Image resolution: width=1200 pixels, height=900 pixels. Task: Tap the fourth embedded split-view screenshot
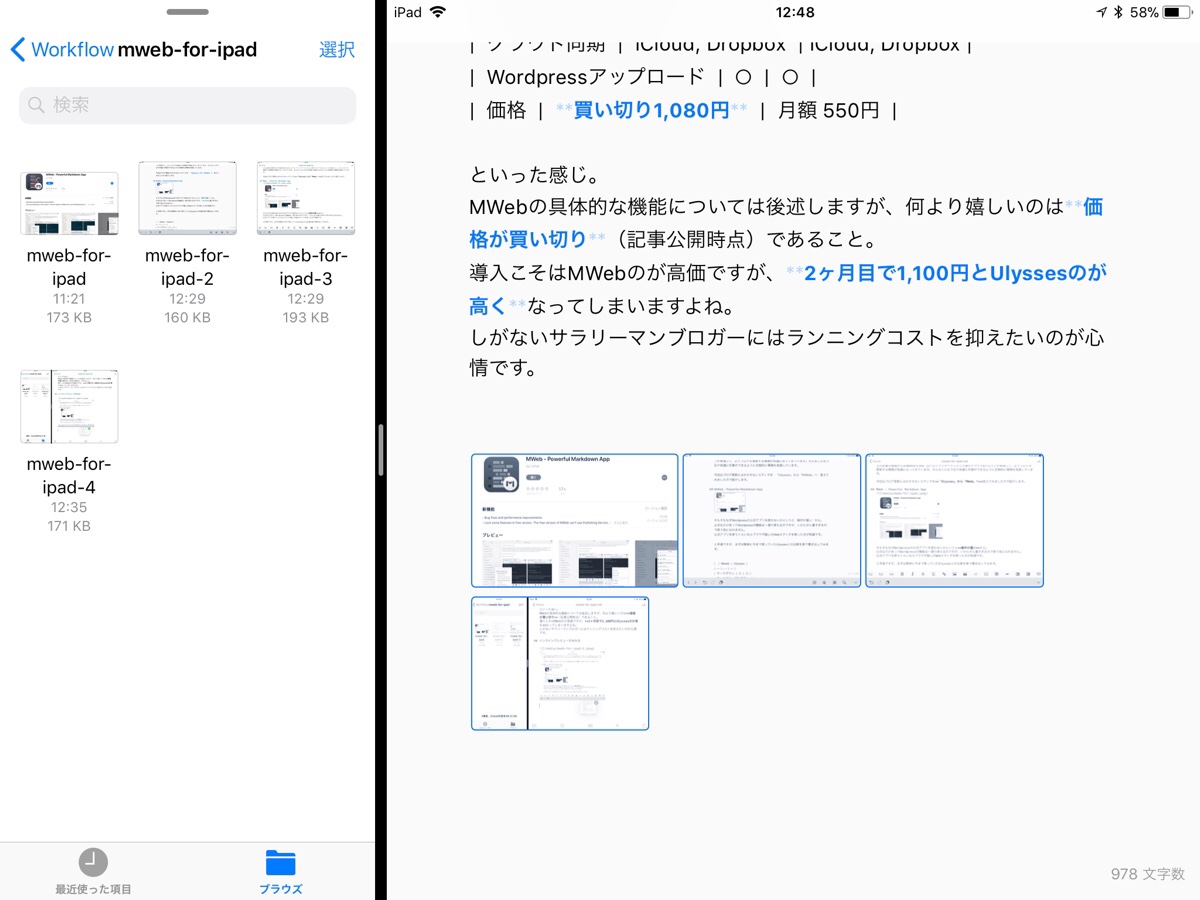(560, 663)
